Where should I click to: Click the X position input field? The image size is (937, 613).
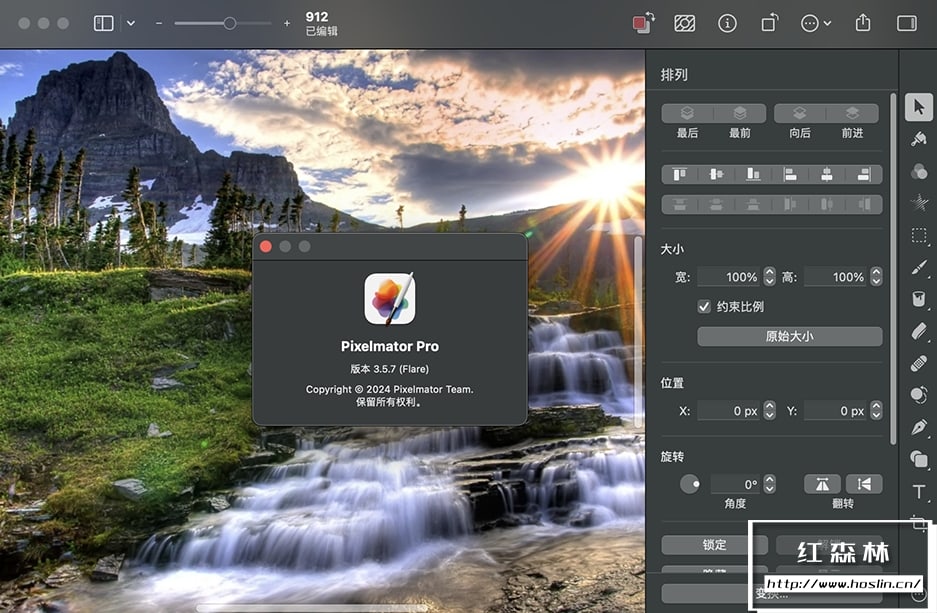(x=727, y=411)
